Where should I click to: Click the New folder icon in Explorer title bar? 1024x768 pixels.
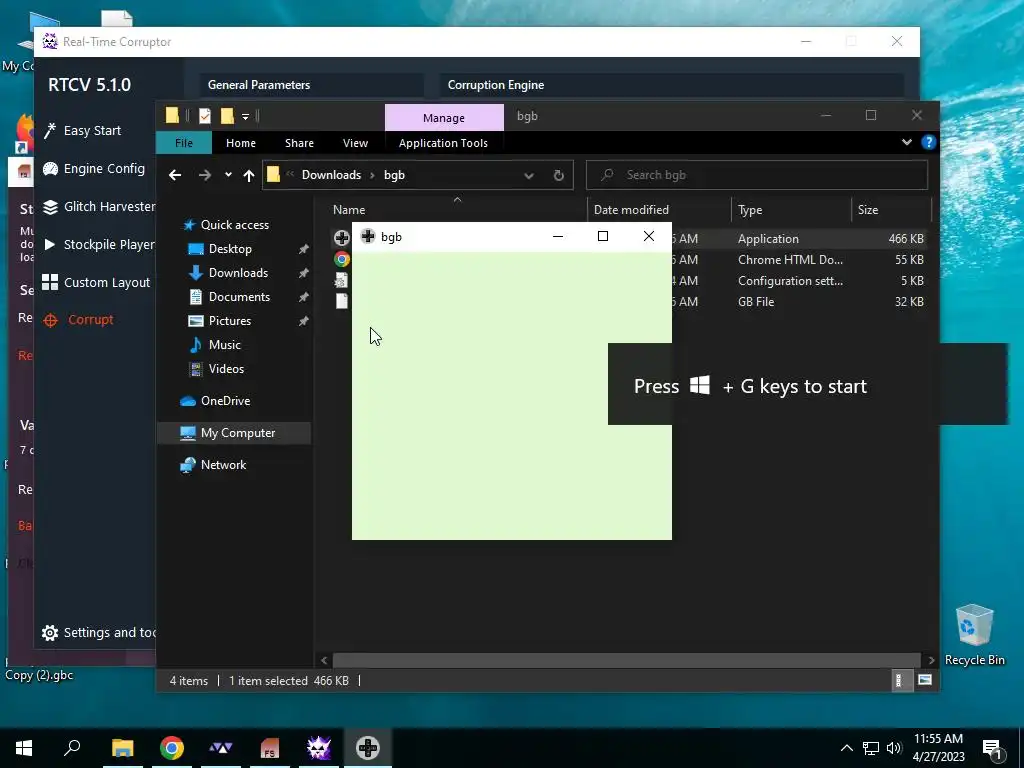(227, 116)
